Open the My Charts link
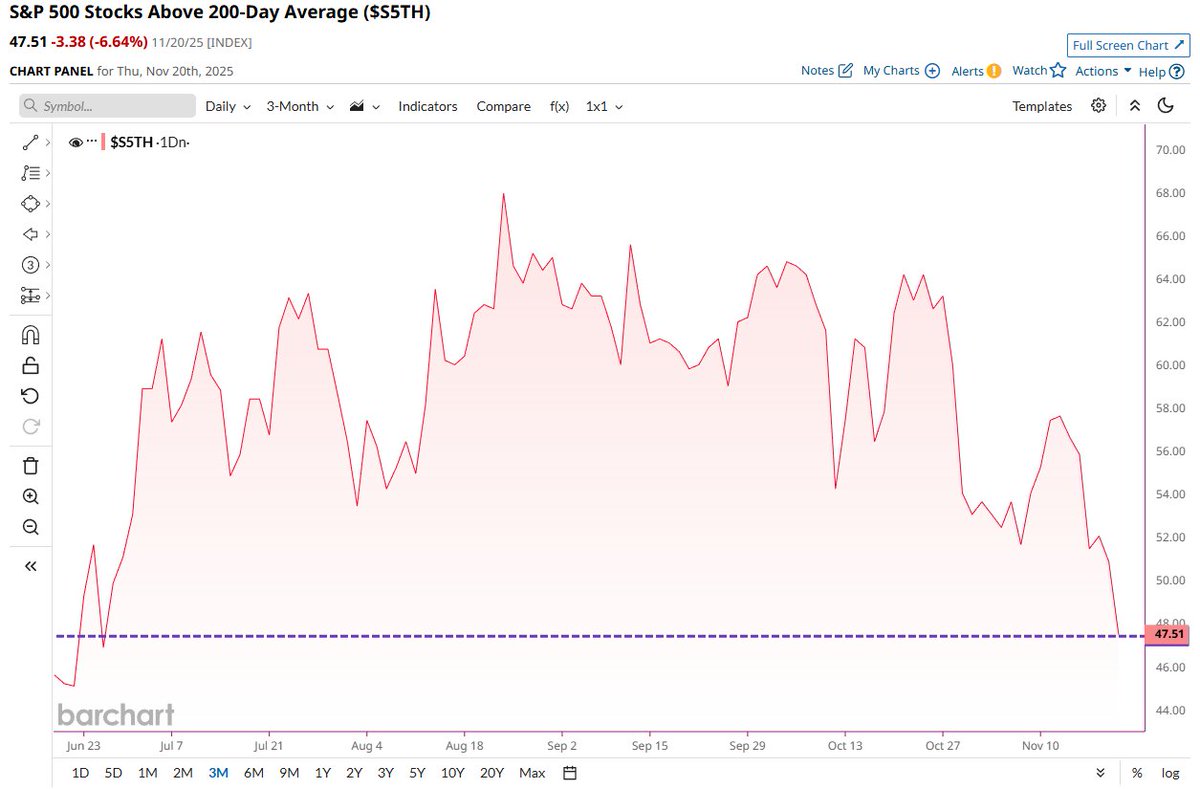The image size is (1200, 789). (901, 71)
